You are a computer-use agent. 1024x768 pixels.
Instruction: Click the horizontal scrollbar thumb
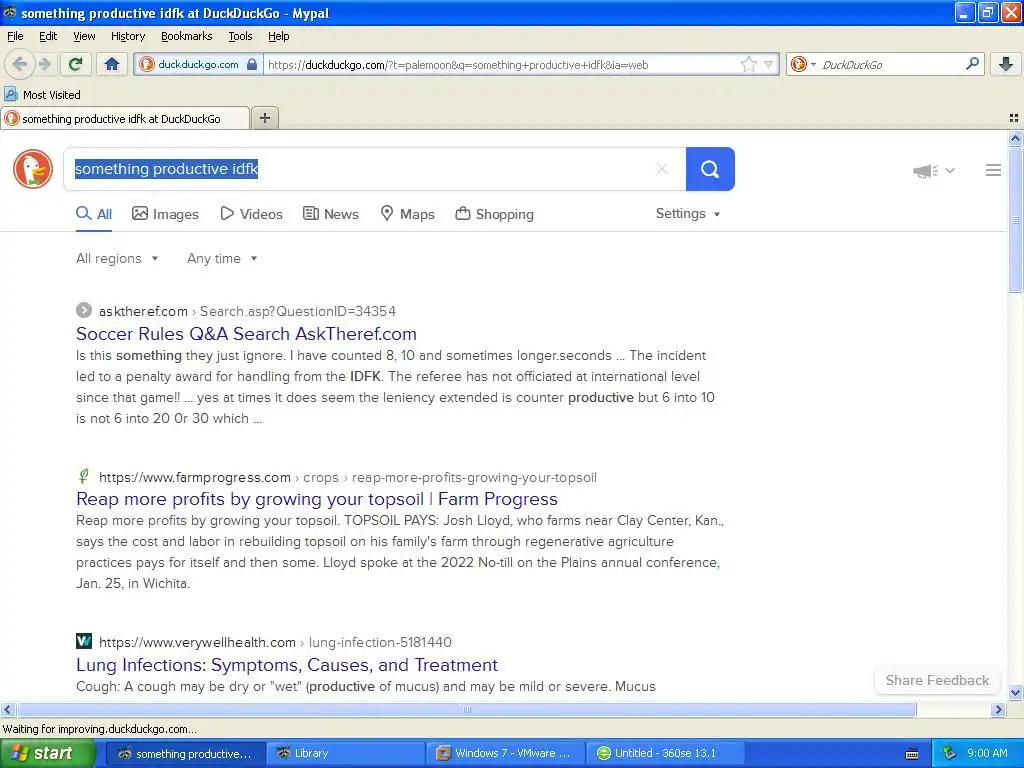(x=466, y=709)
